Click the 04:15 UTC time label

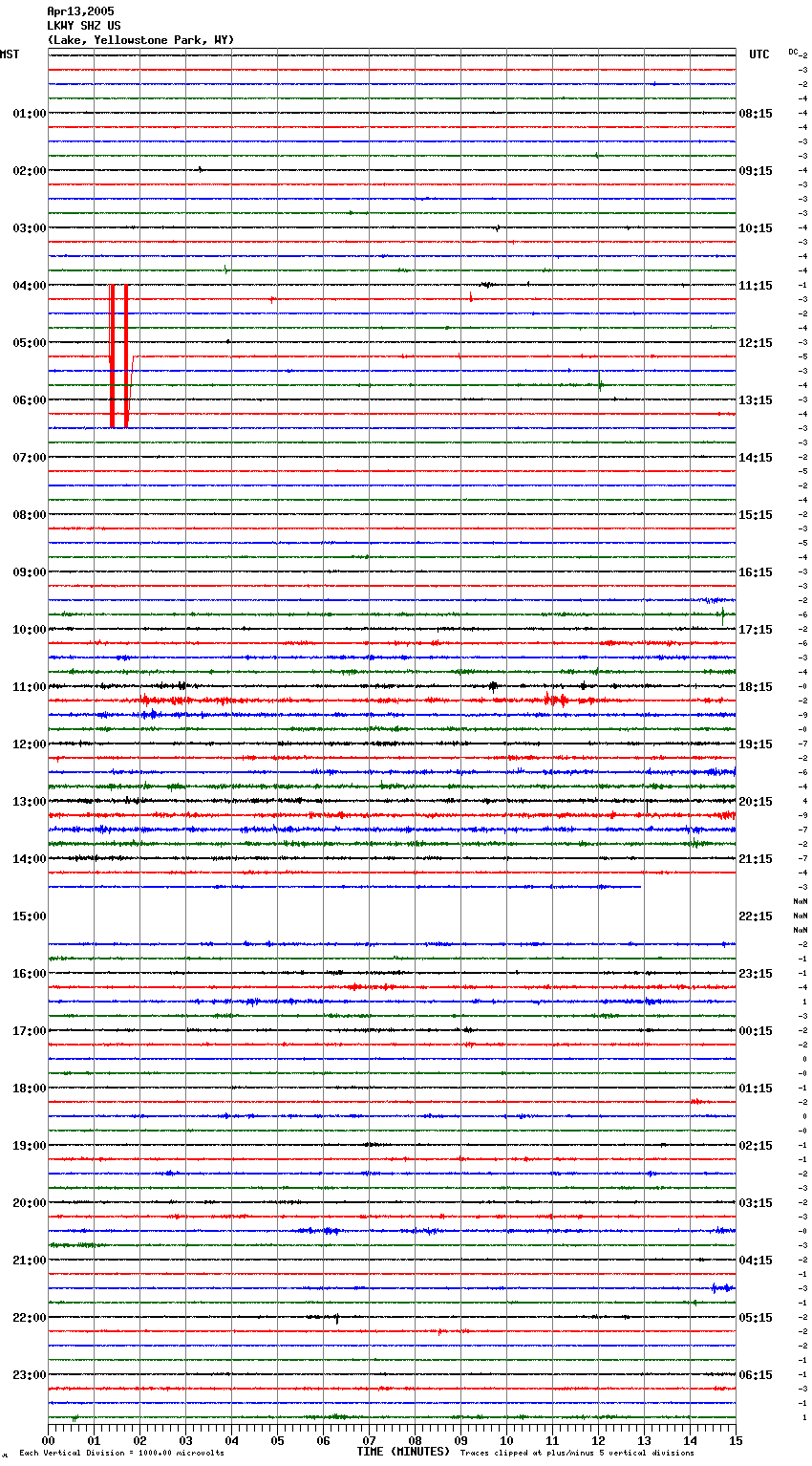[756, 1261]
